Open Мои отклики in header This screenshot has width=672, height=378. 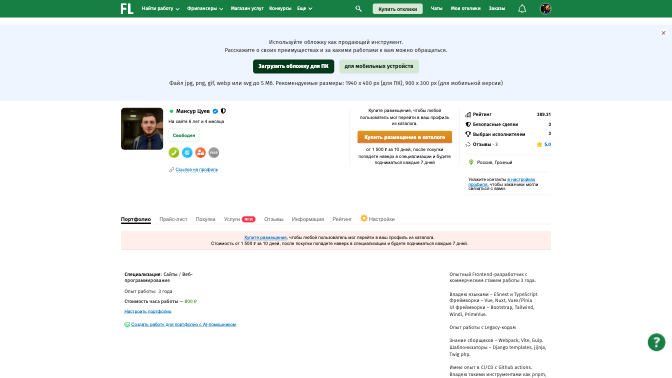pyautogui.click(x=465, y=9)
